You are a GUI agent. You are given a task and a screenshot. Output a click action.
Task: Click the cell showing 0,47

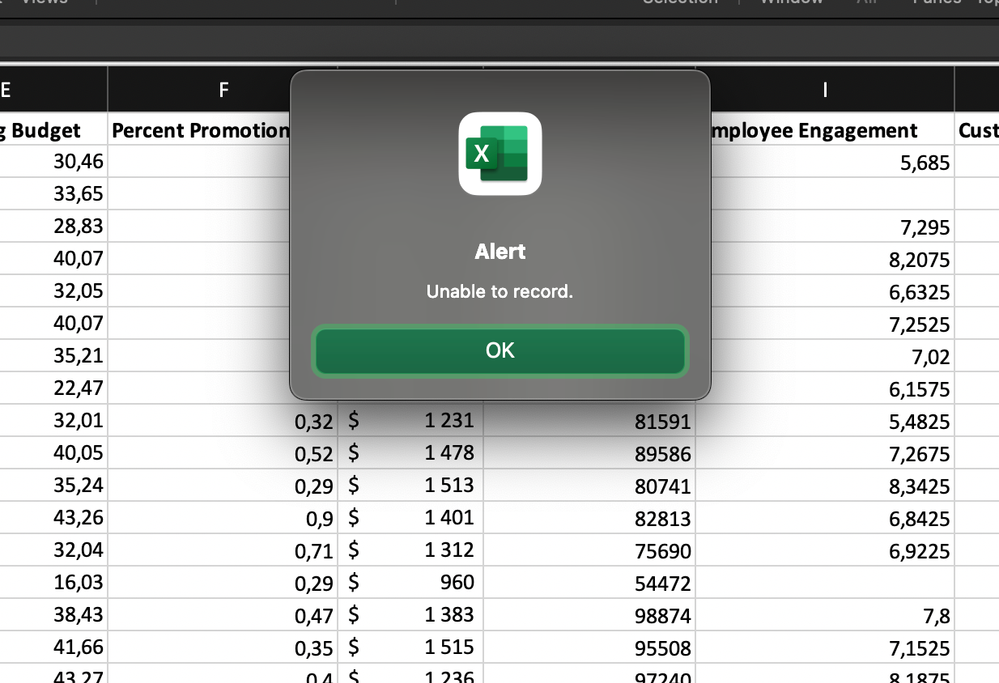pos(223,615)
